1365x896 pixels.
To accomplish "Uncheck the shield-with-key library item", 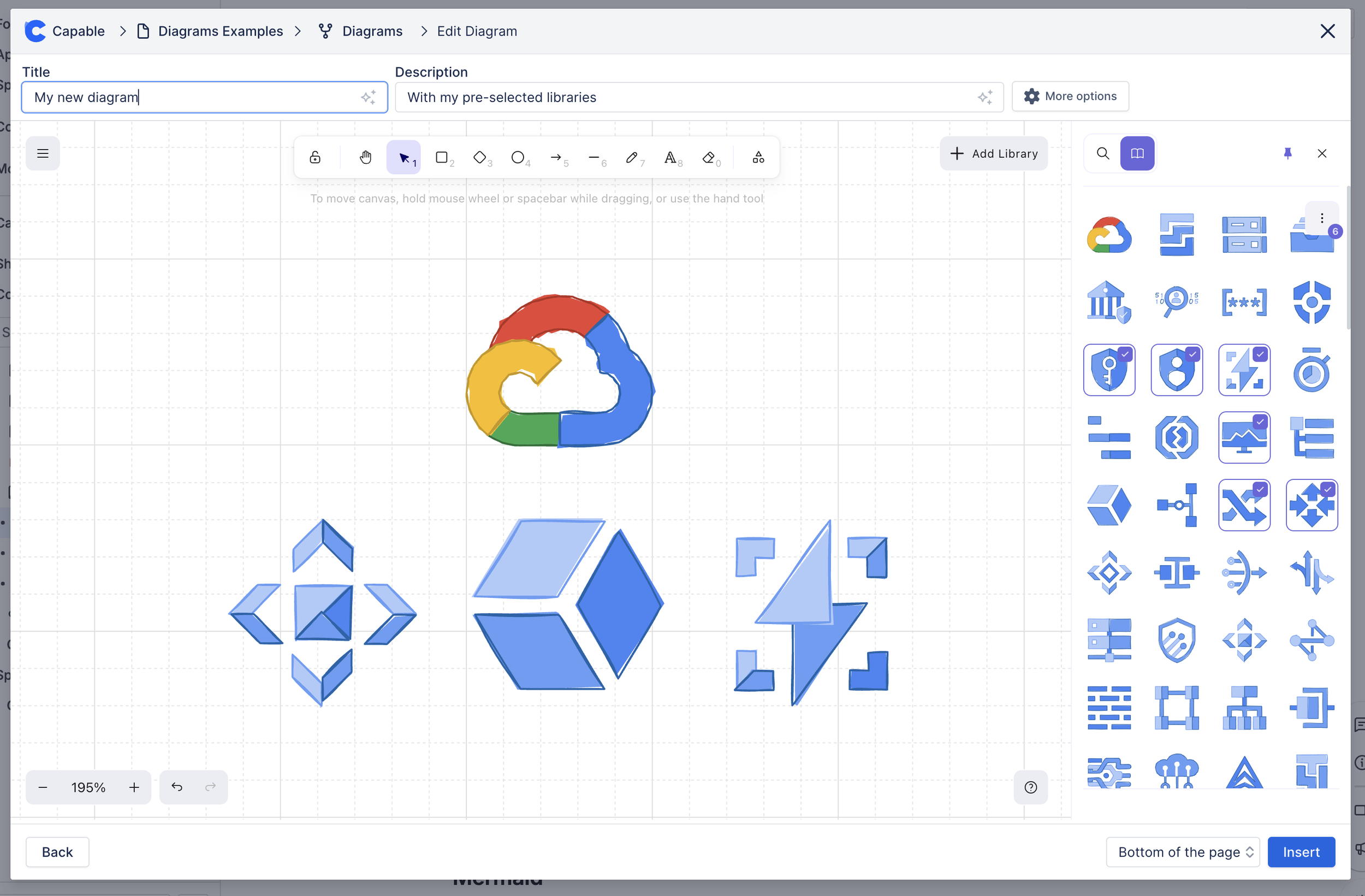I will pyautogui.click(x=1109, y=370).
